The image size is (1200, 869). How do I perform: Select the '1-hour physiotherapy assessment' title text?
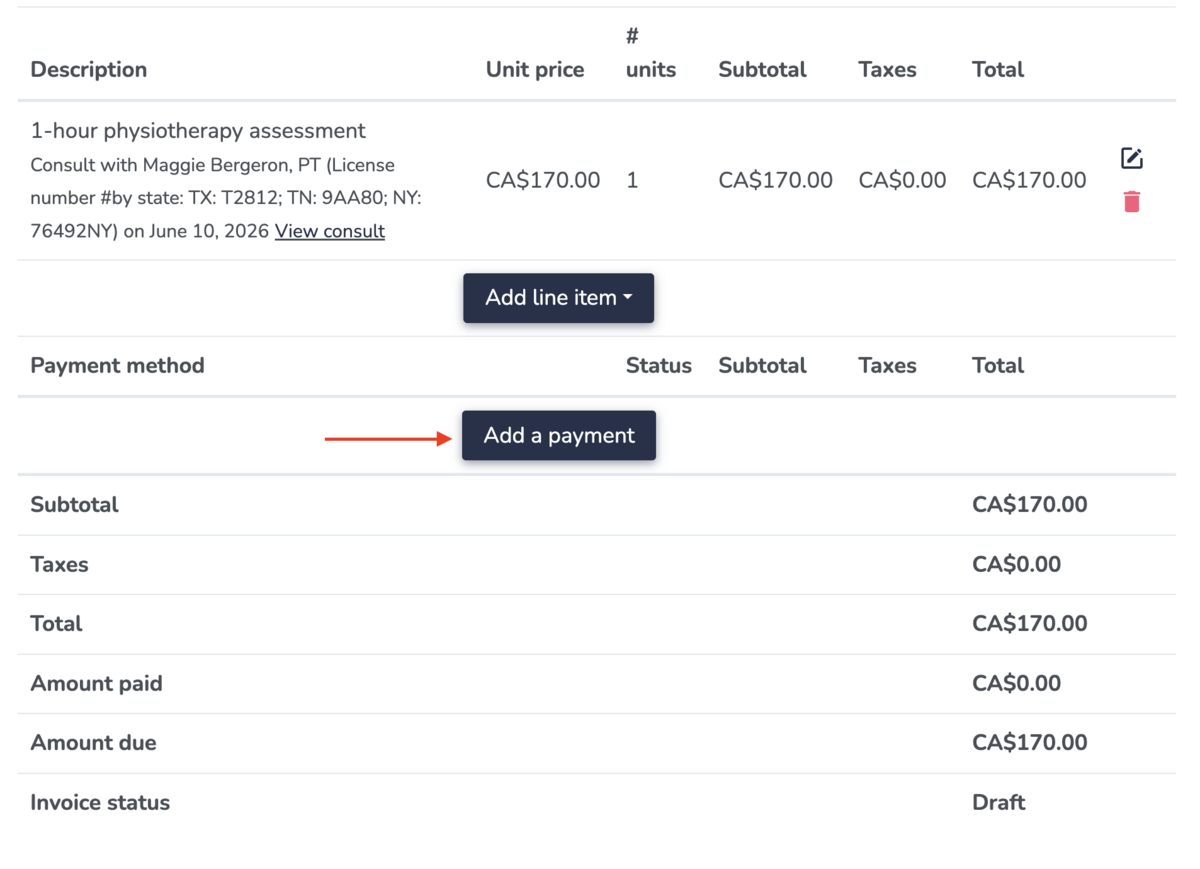[198, 131]
